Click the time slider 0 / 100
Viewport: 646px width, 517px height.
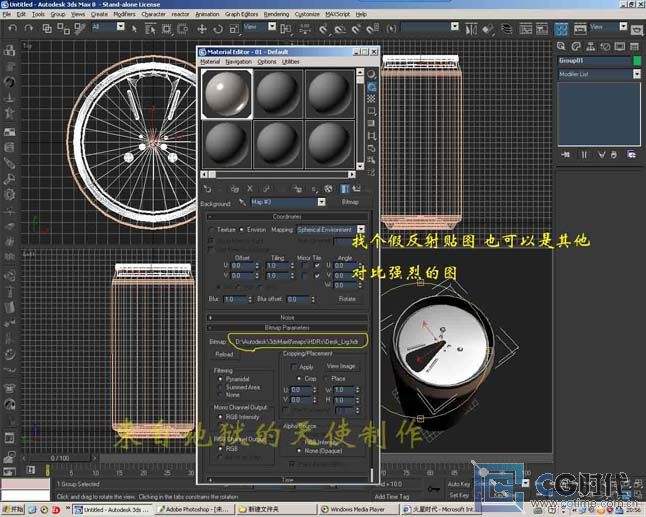point(60,458)
